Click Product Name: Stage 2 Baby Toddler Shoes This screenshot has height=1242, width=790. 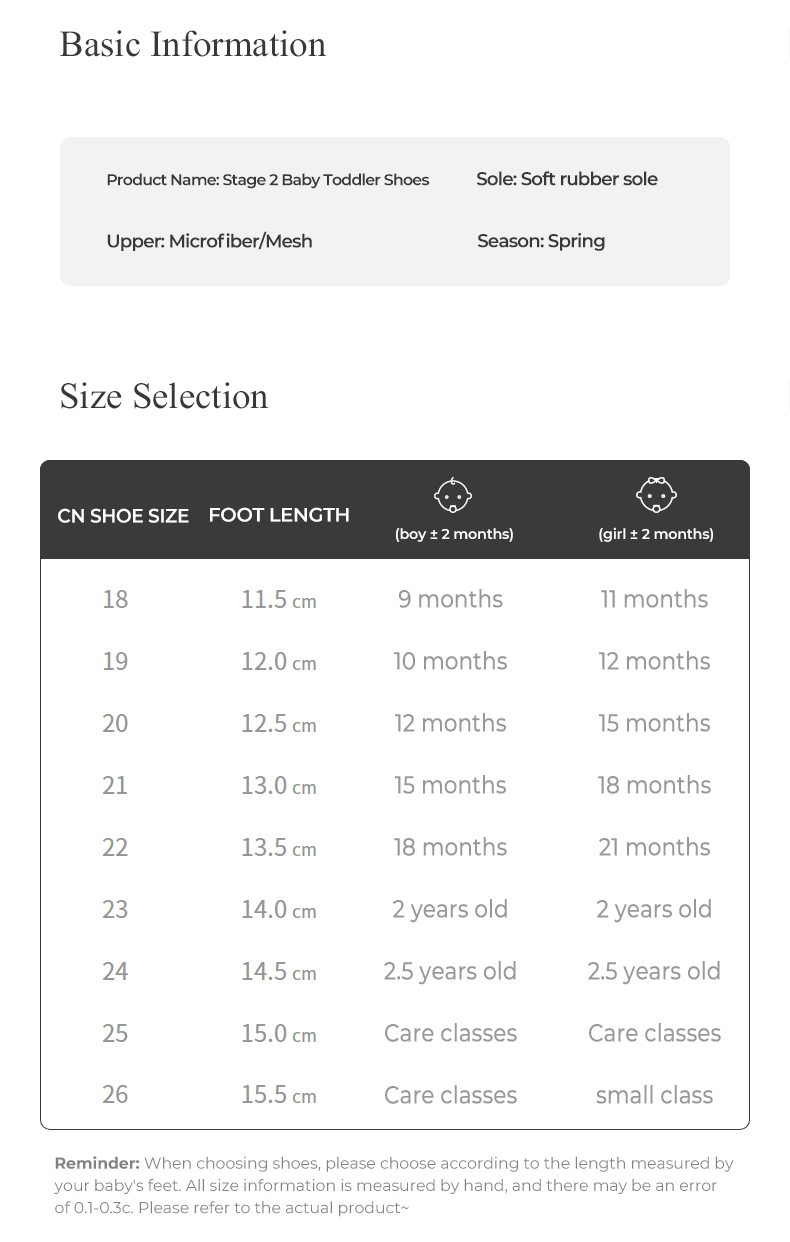268,180
